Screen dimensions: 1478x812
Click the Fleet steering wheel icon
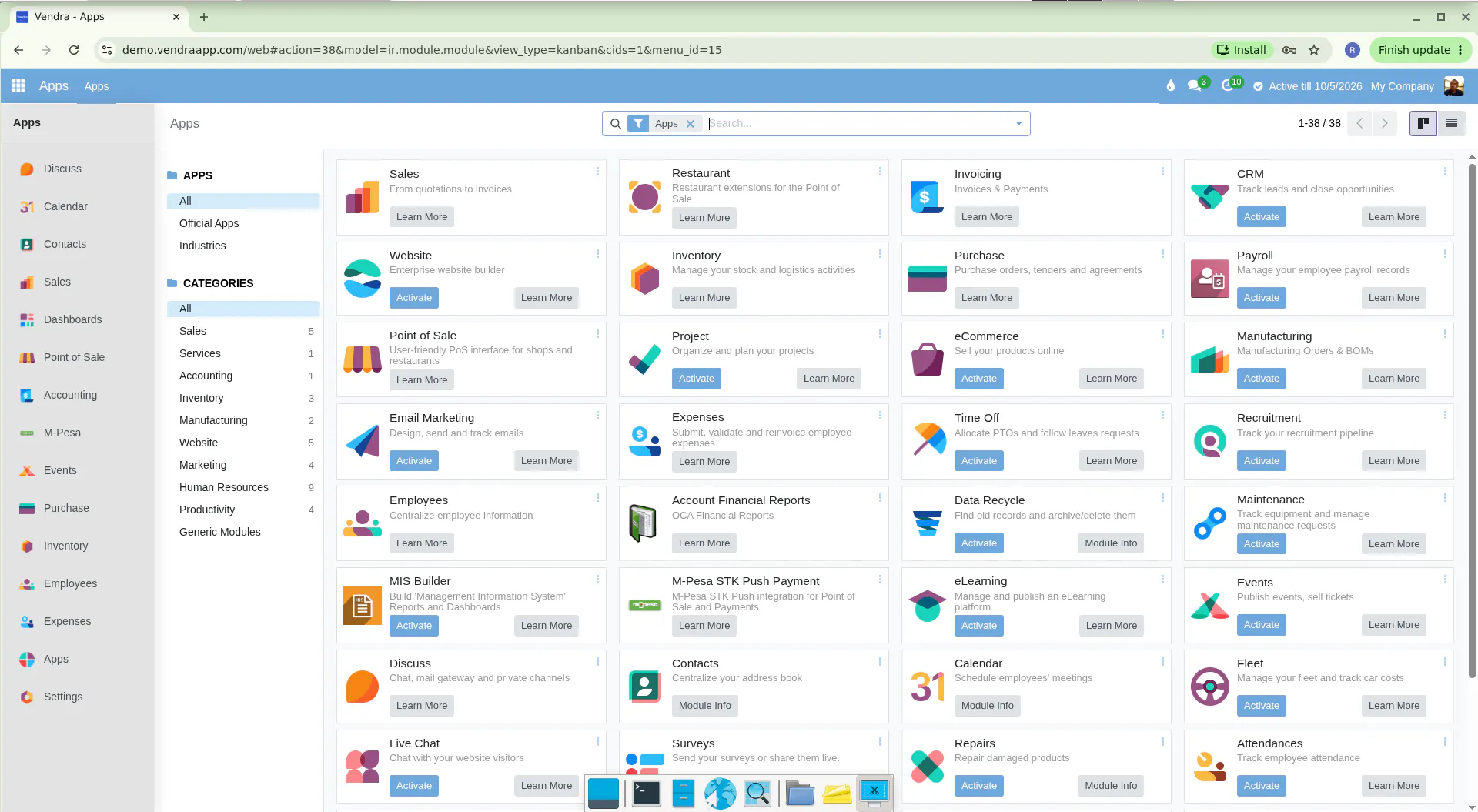1210,687
